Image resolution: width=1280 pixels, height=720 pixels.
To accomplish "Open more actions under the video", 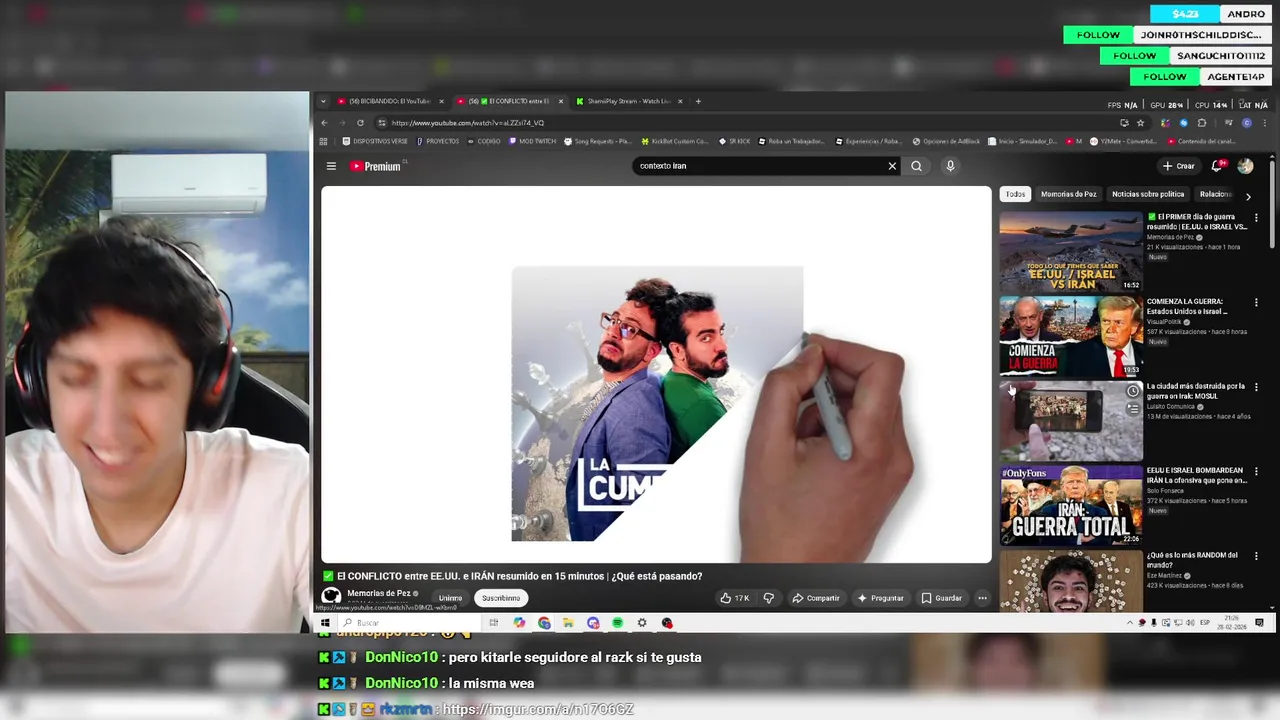I will (x=982, y=598).
